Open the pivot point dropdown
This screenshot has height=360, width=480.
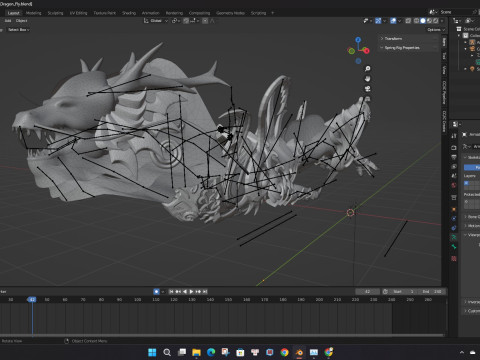(175, 21)
